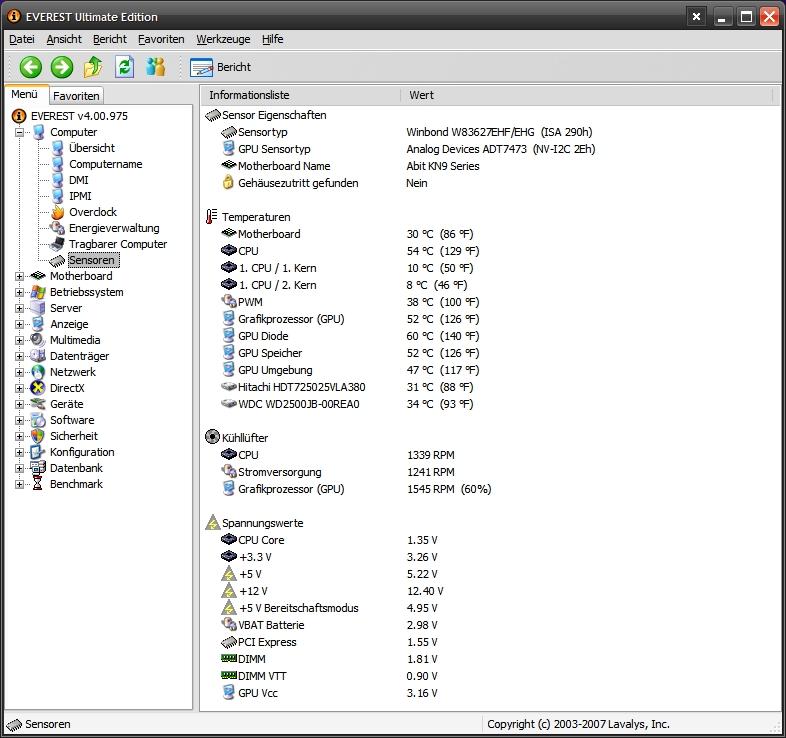Click the value 1545 RPM (60%)
Screen dimensions: 786x738
click(x=449, y=489)
